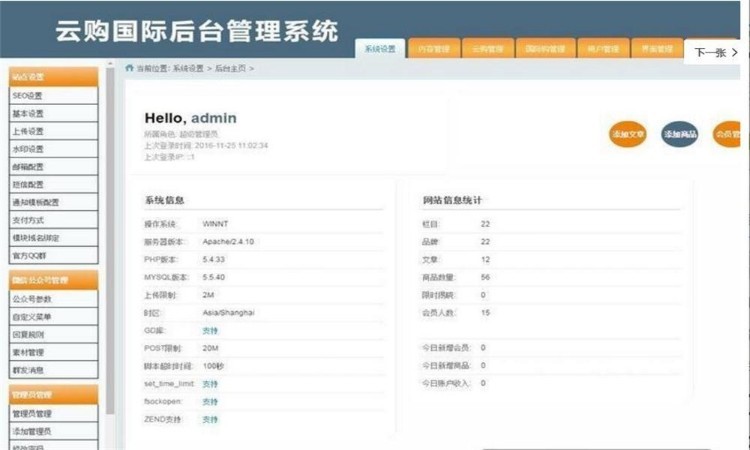The height and width of the screenshot is (450, 750).
Task: Click the cut-off orange 会员管理 round button
Action: [727, 134]
